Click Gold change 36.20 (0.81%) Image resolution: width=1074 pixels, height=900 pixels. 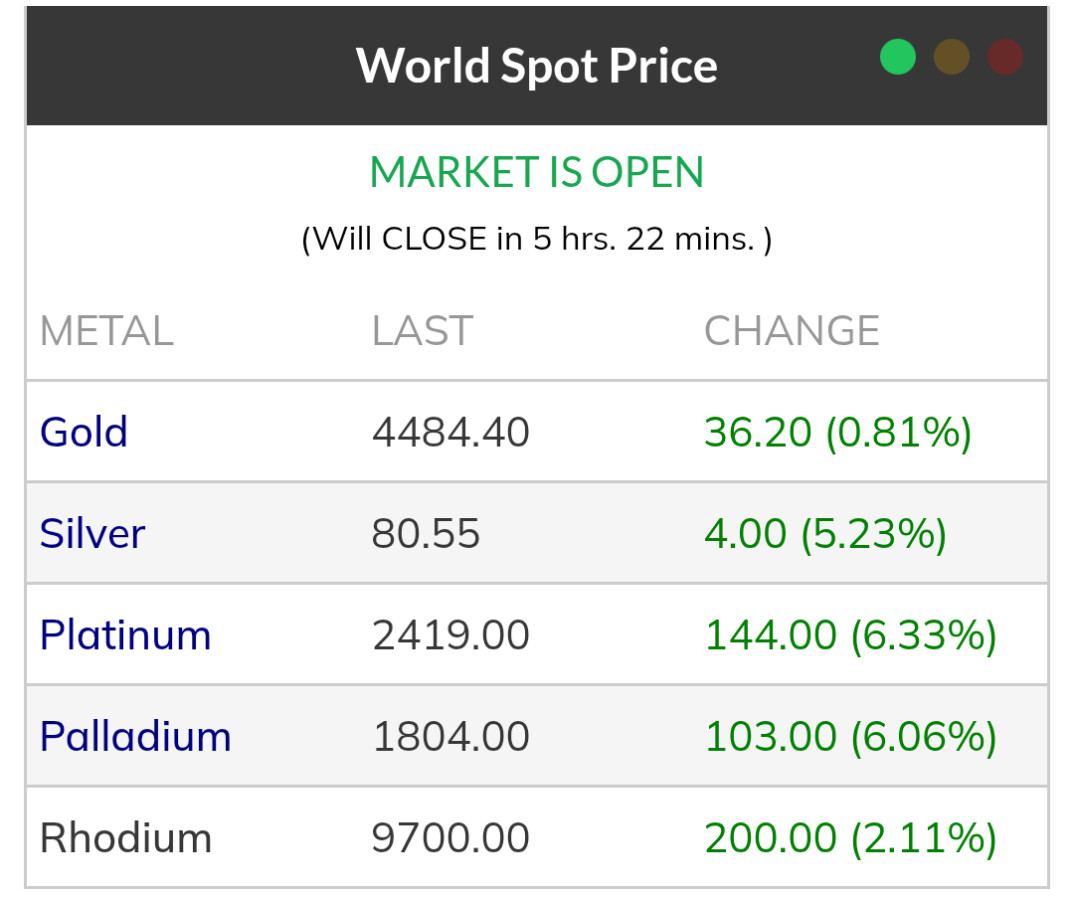[x=837, y=433]
